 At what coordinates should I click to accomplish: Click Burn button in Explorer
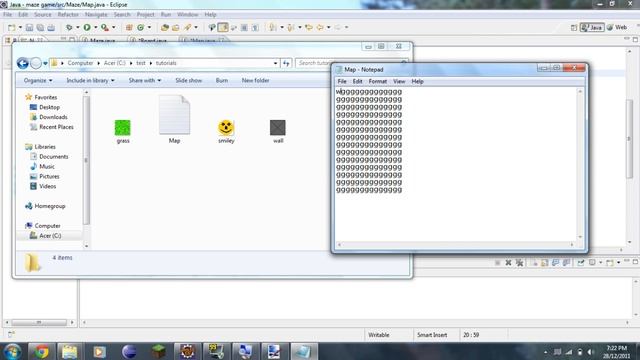pyautogui.click(x=222, y=80)
